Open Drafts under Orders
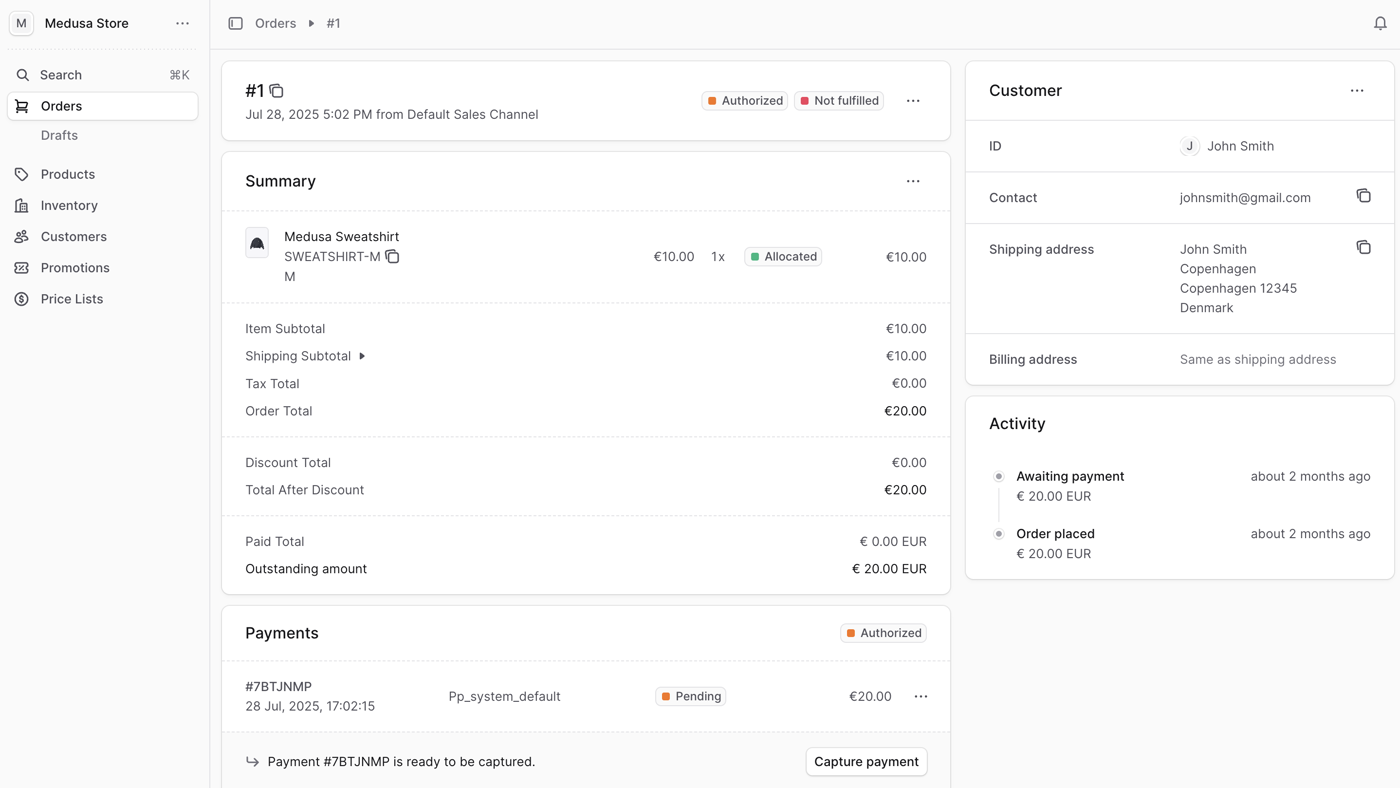Viewport: 1400px width, 788px height. pyautogui.click(x=59, y=135)
